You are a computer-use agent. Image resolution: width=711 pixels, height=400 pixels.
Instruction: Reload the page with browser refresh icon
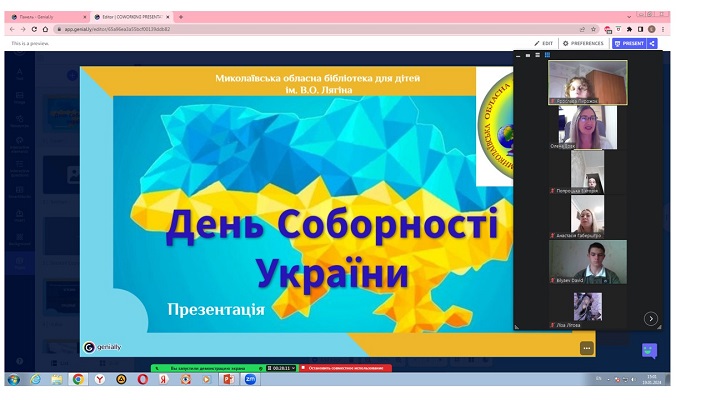pos(33,29)
